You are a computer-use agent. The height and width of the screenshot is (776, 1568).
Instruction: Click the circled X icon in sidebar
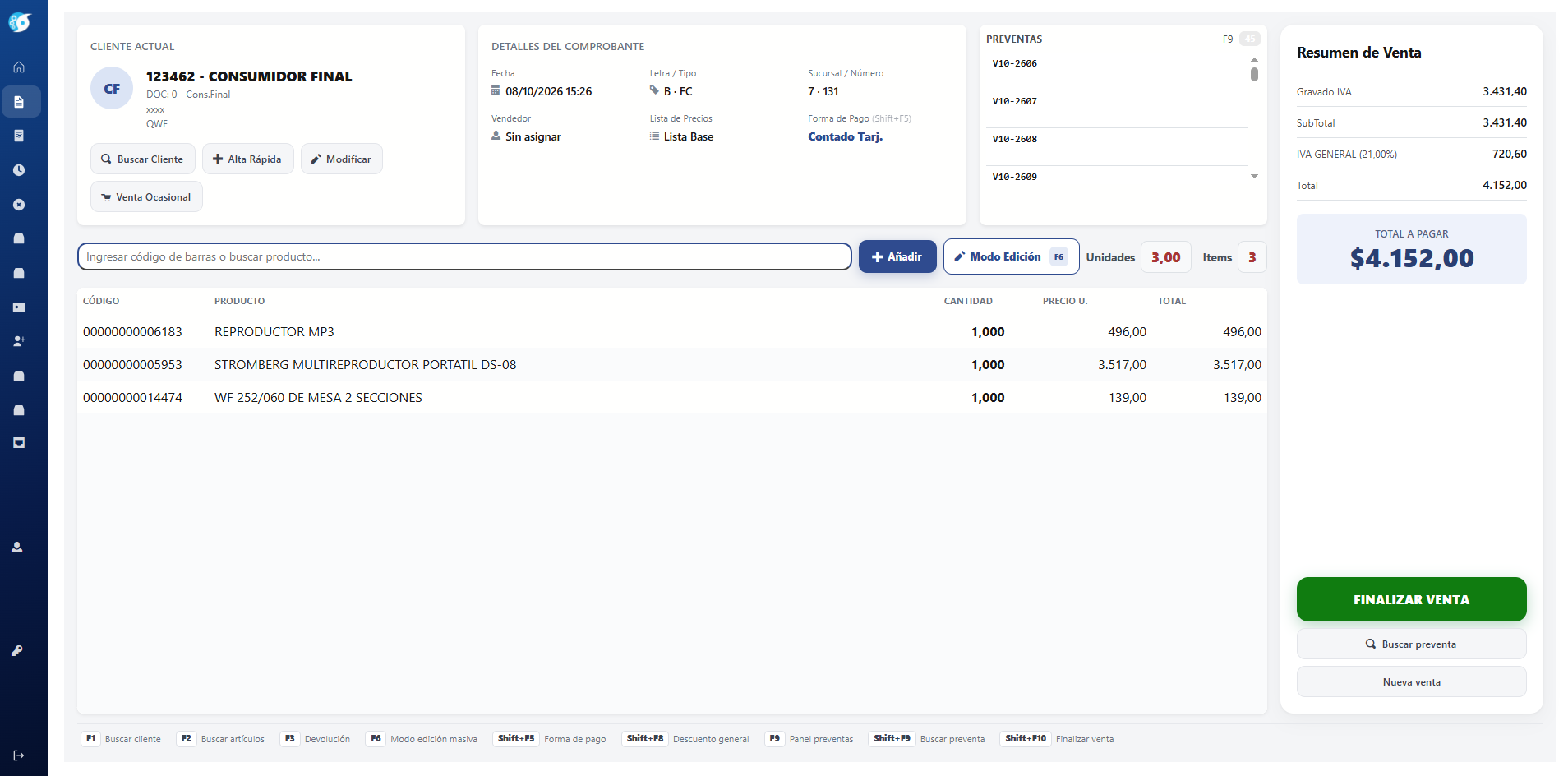[x=19, y=205]
